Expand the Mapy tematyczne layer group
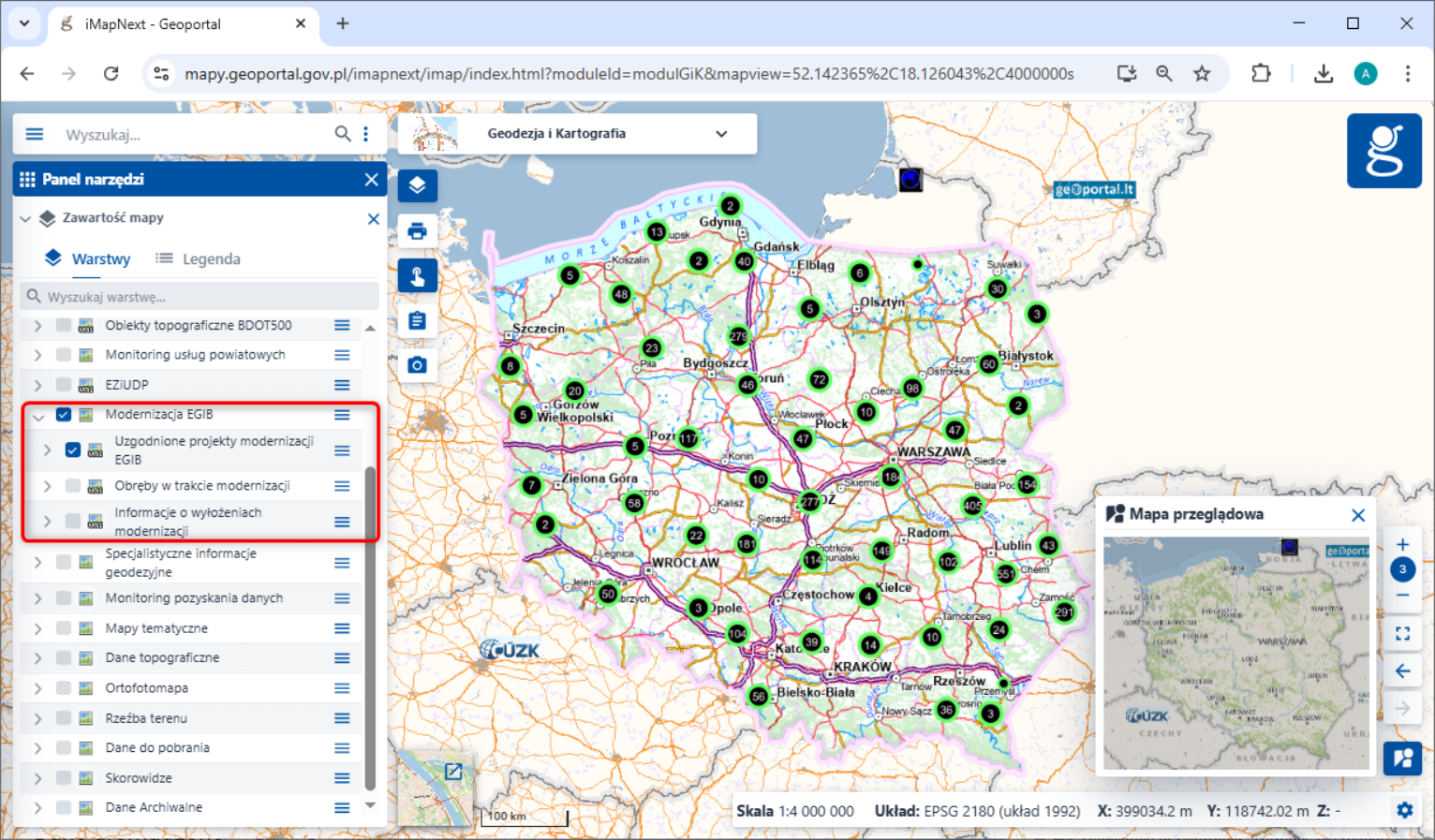 (x=37, y=628)
